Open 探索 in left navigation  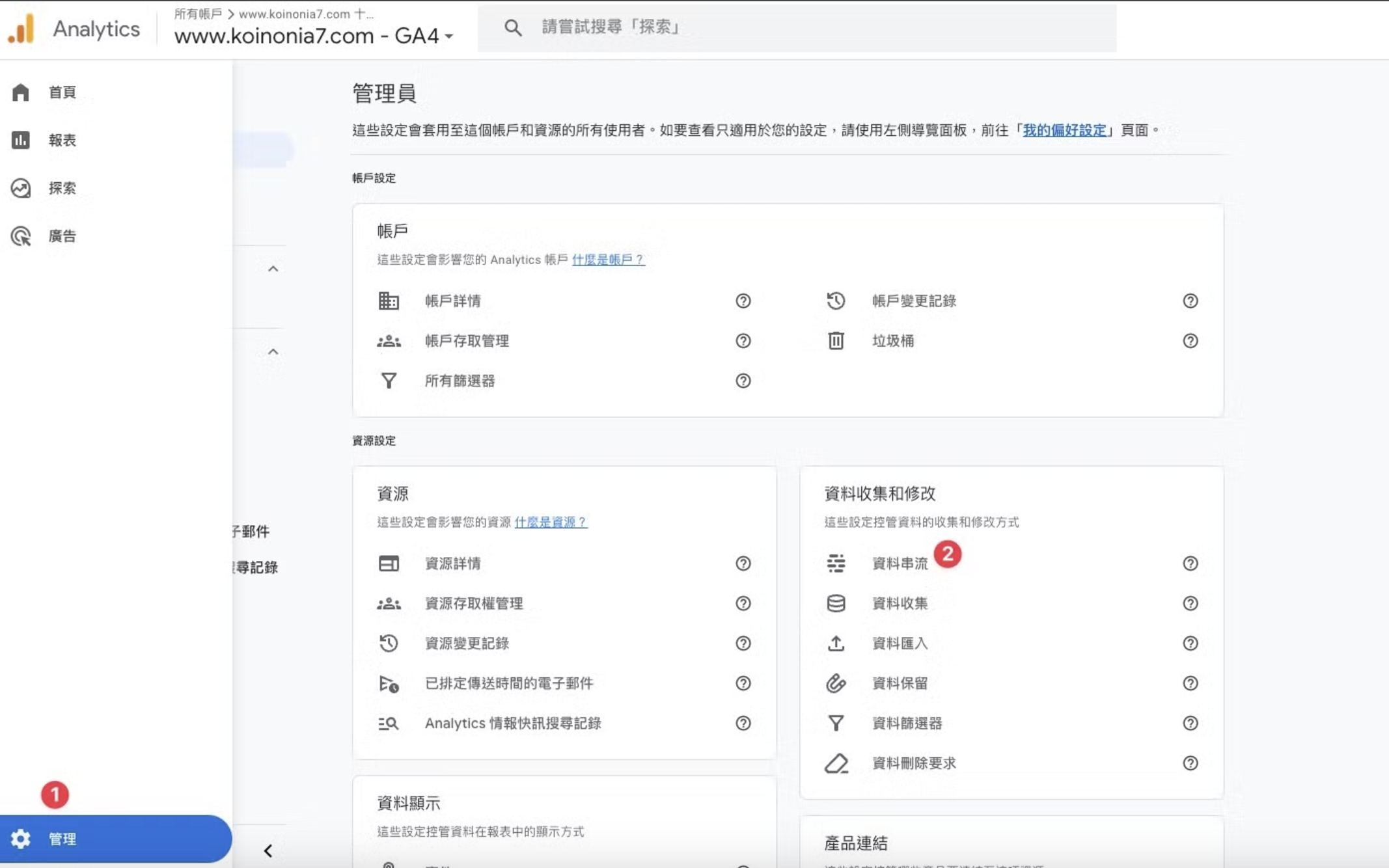(62, 188)
